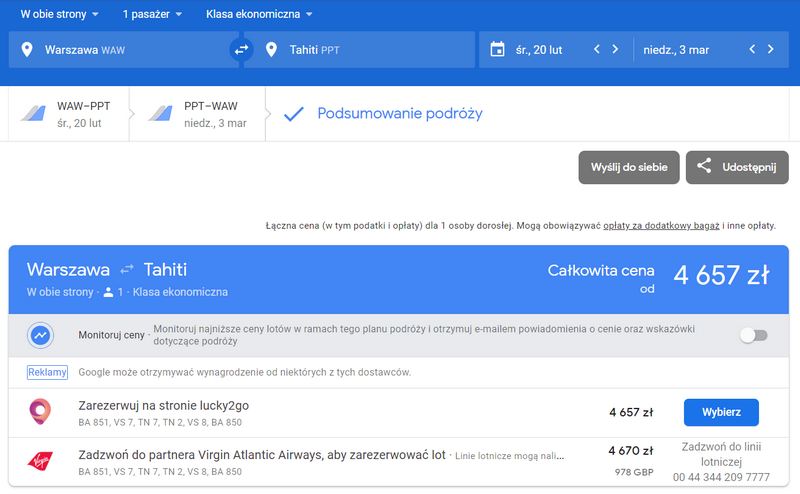The image size is (800, 494).
Task: Click the share icon on Udostępnij
Action: point(704,166)
